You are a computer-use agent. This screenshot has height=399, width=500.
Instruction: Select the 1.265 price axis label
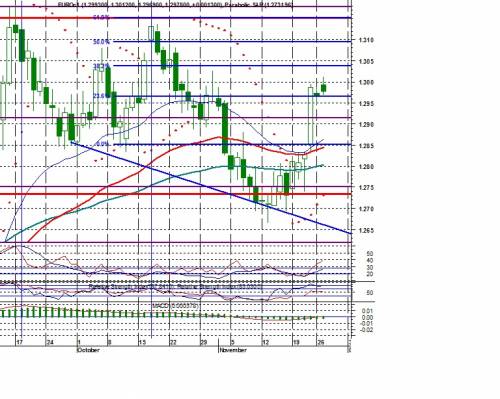coord(366,231)
